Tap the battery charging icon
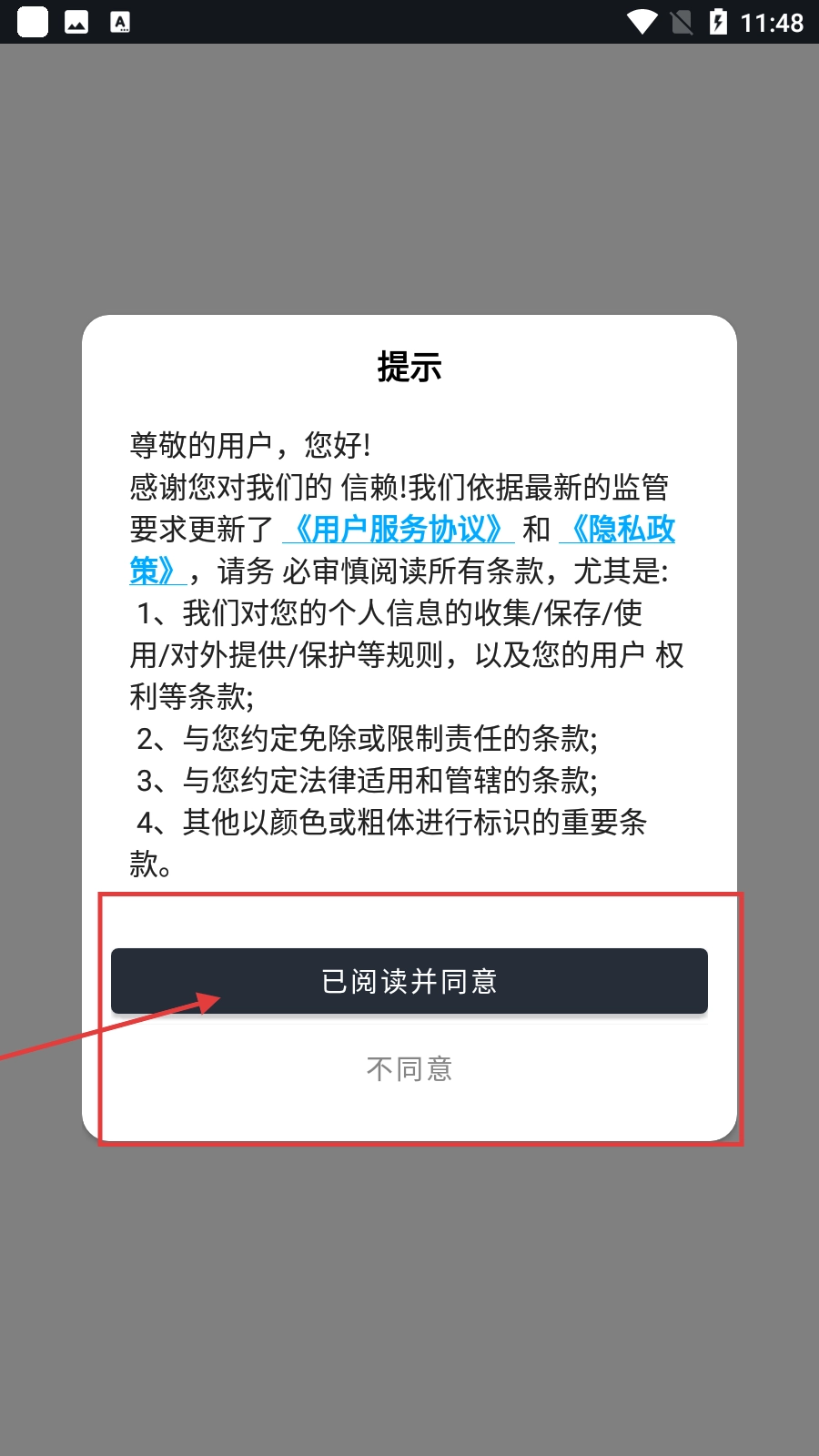The image size is (819, 1456). (718, 22)
